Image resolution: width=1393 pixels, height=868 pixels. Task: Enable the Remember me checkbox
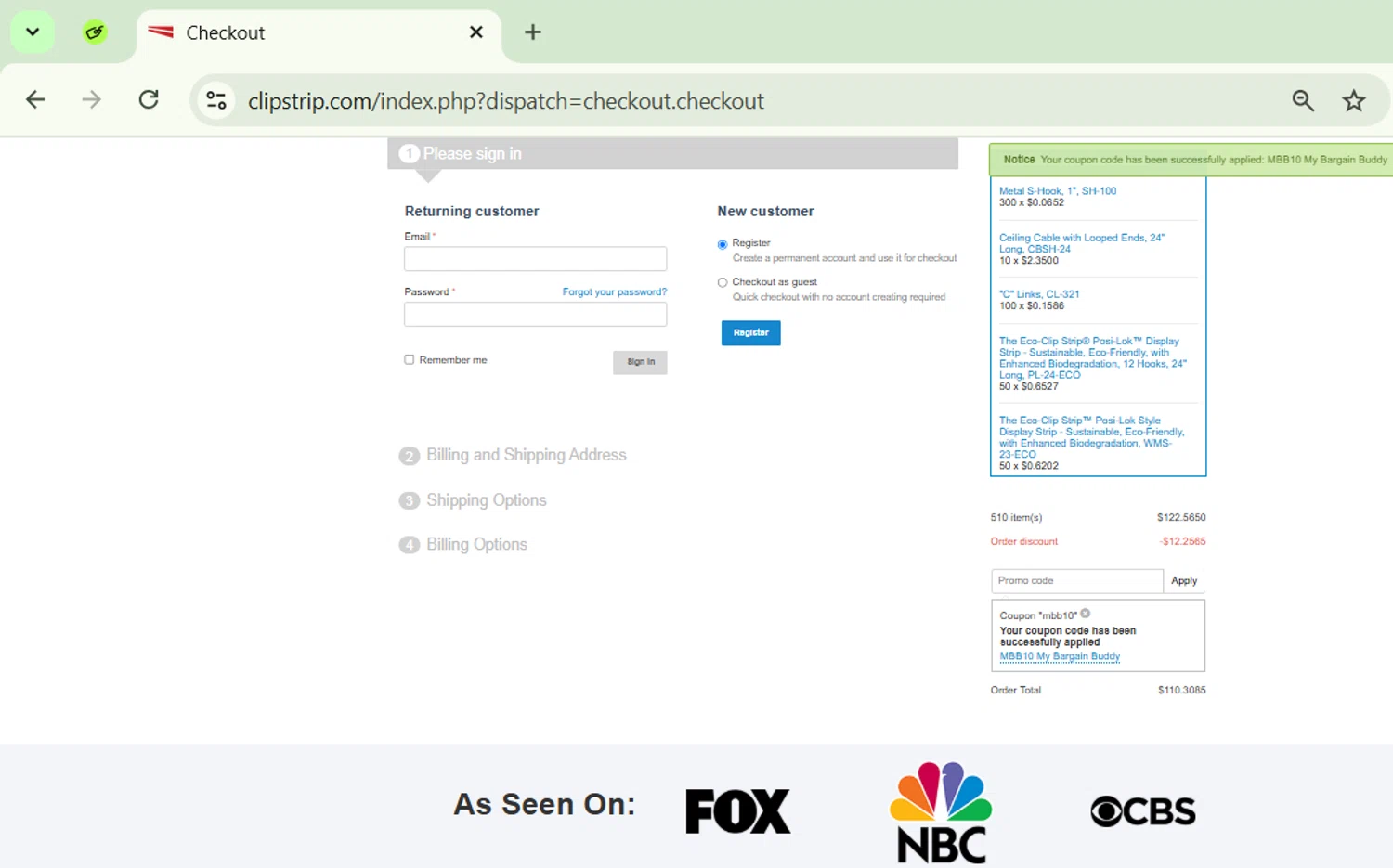409,359
